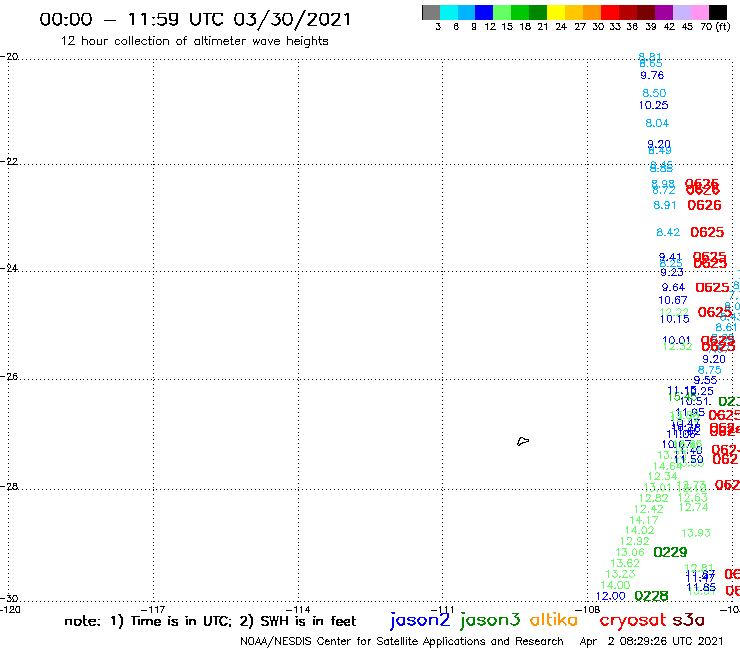Click the 12.92 wave height value
Image resolution: width=740 pixels, height=650 pixels.
click(635, 541)
